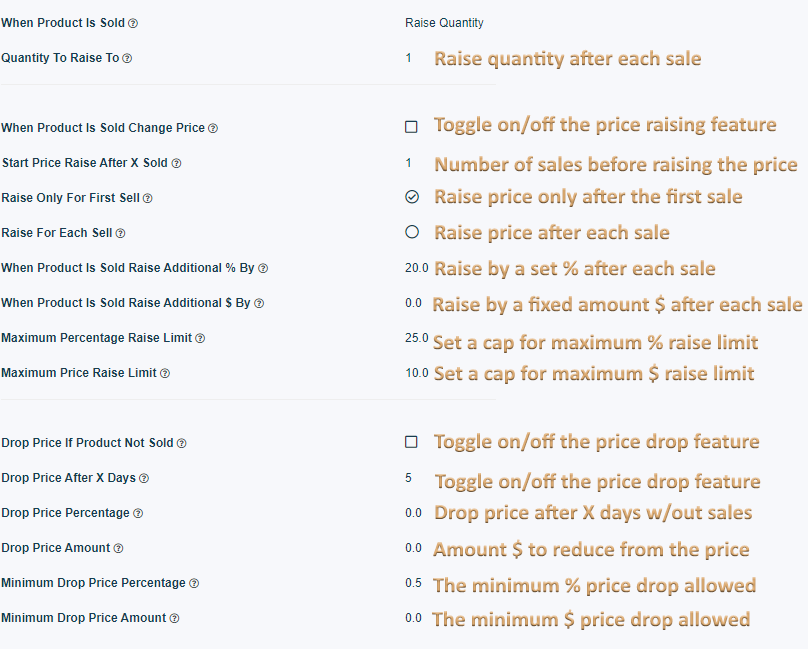Screen dimensions: 808x649
Task: Show help for Raise Only For First Sell
Action: [147, 198]
